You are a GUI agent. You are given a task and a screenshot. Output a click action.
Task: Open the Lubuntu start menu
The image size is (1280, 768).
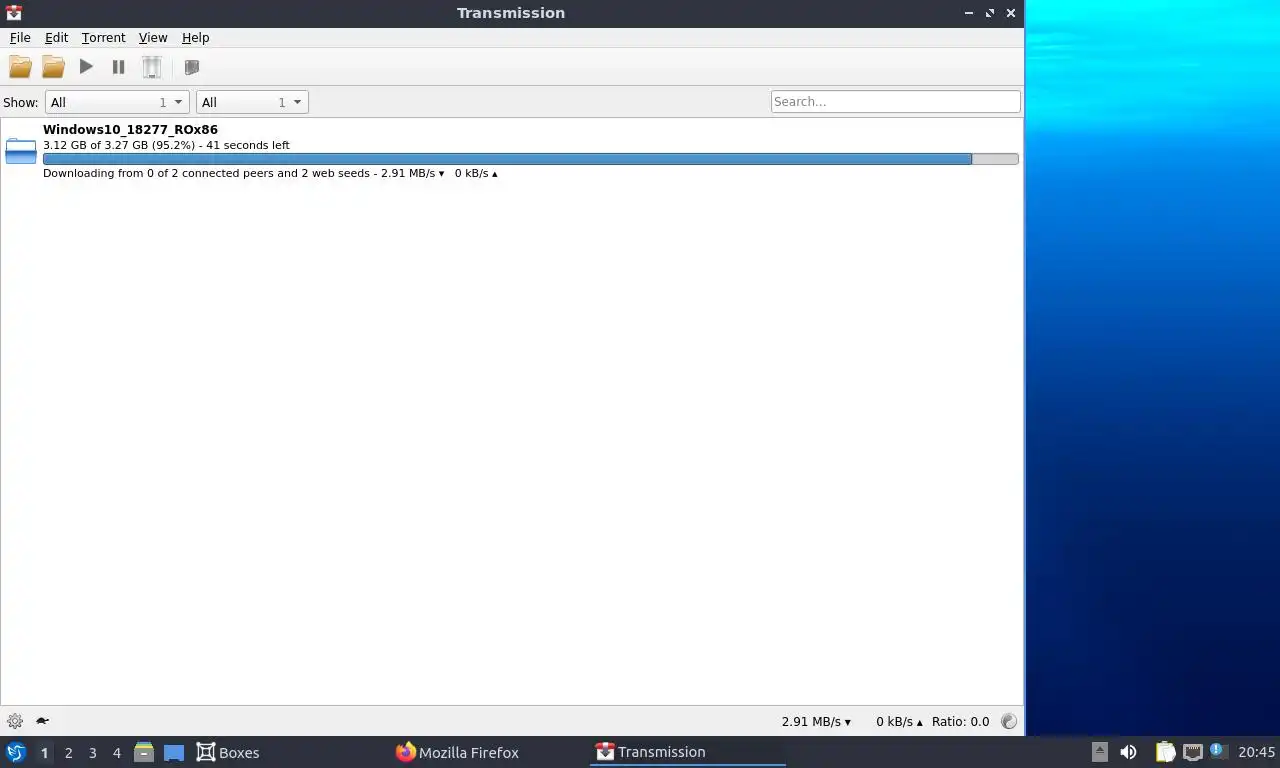pos(15,752)
